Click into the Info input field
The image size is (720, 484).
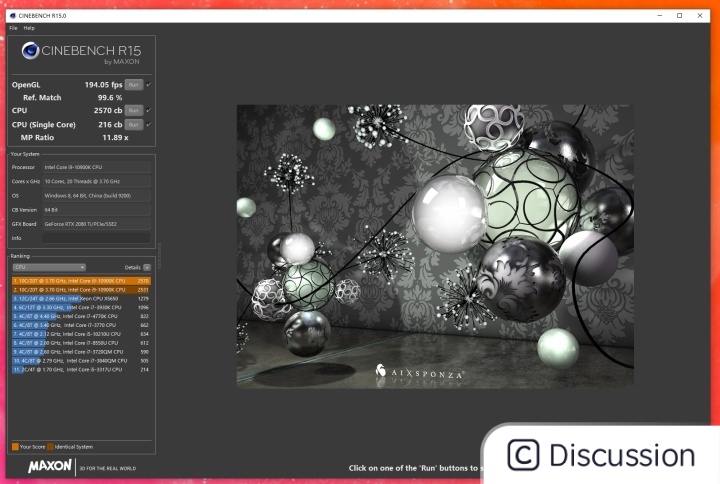tap(96, 238)
